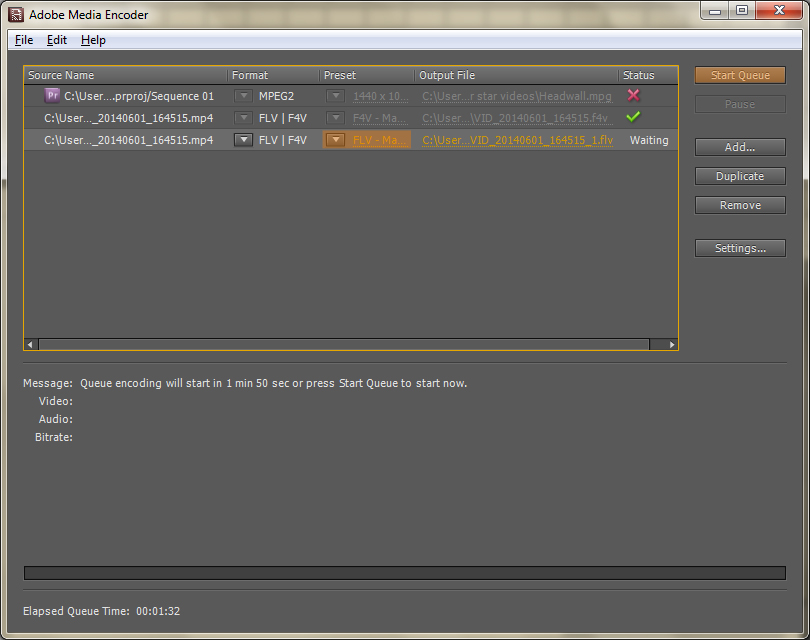Open encoding Settings for the selected job
The width and height of the screenshot is (810, 640).
coord(740,247)
